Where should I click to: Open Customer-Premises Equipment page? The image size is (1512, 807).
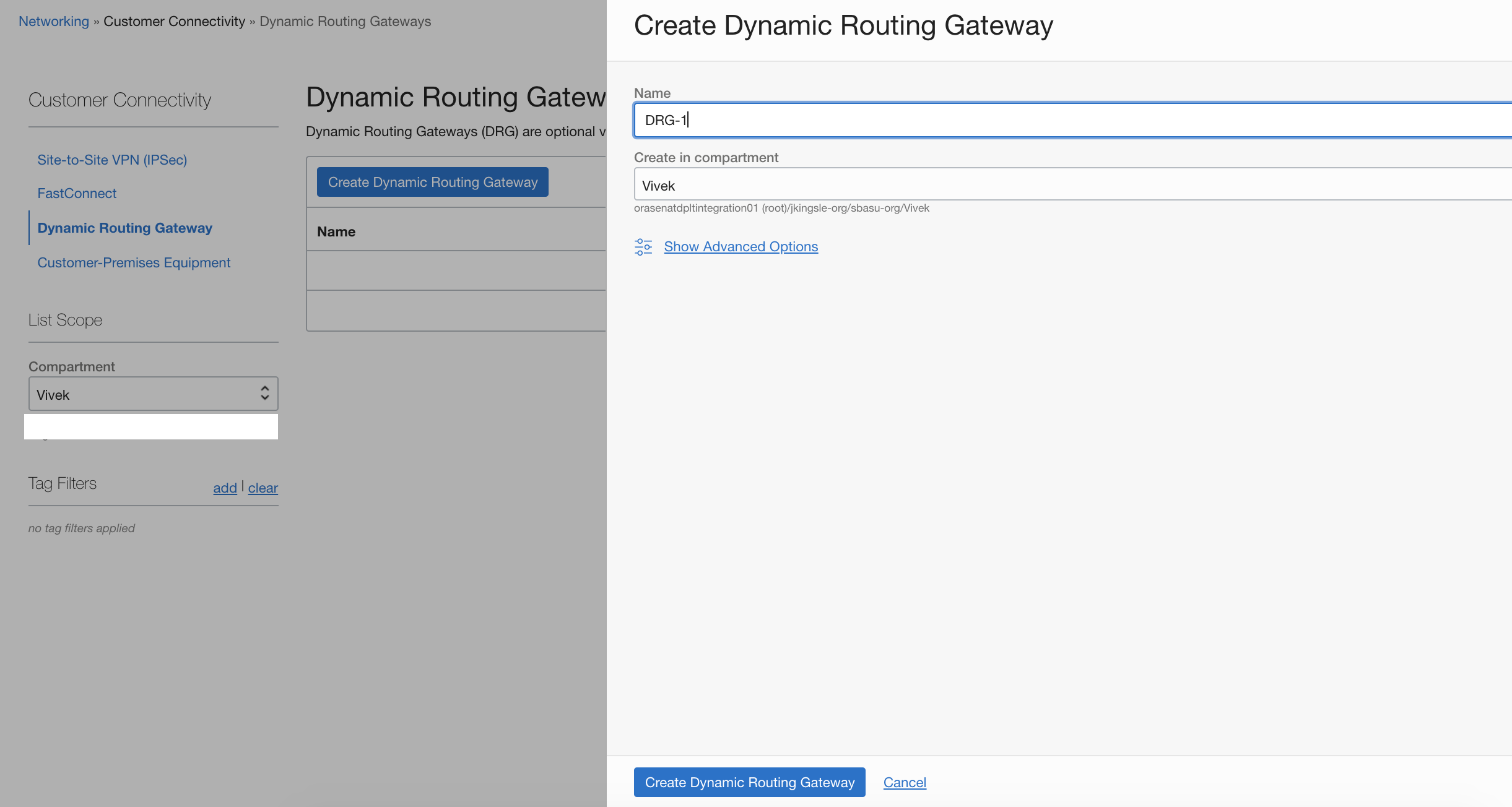coord(134,262)
